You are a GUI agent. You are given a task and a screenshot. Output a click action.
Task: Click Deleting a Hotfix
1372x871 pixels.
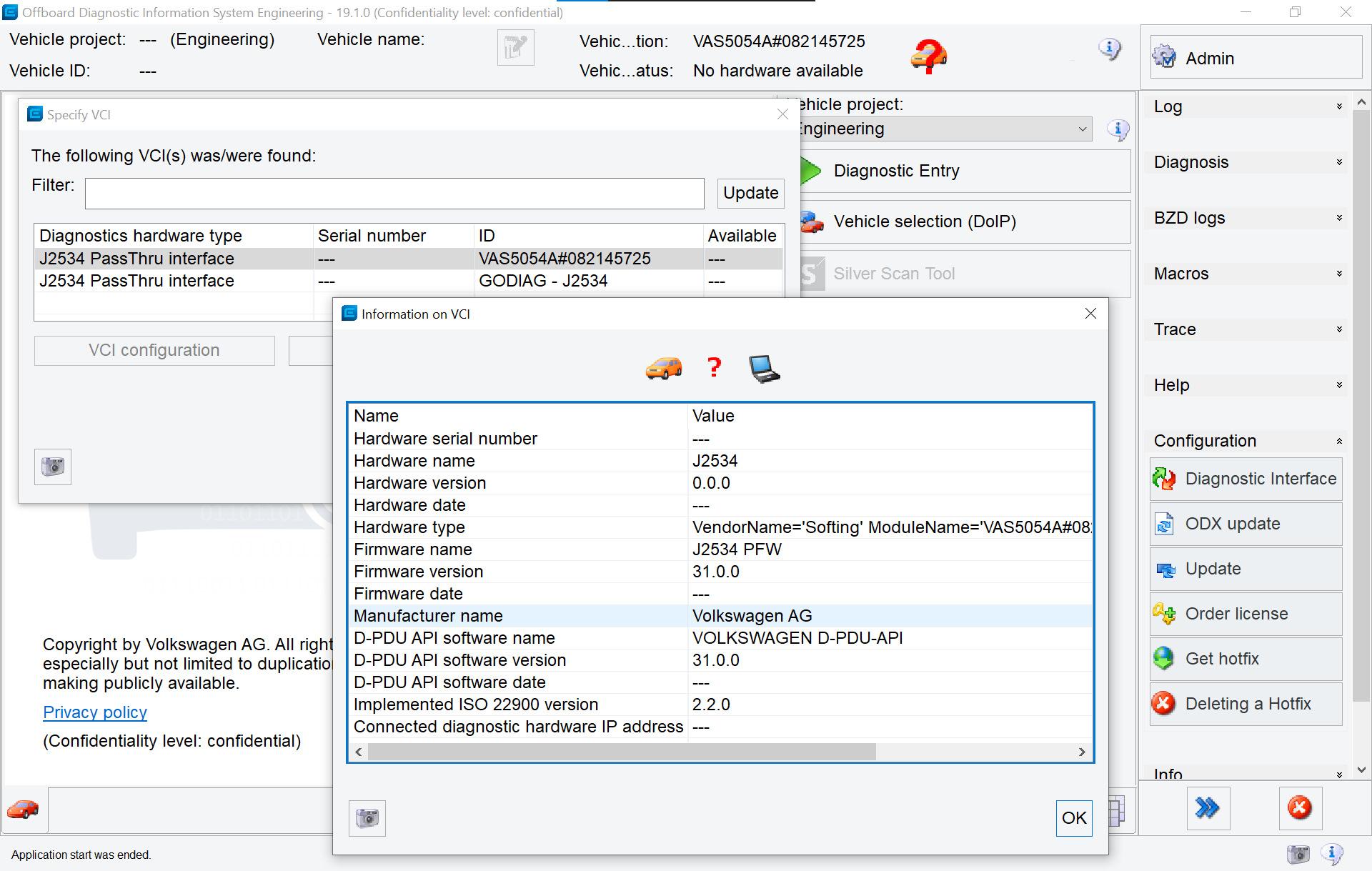tap(1246, 704)
